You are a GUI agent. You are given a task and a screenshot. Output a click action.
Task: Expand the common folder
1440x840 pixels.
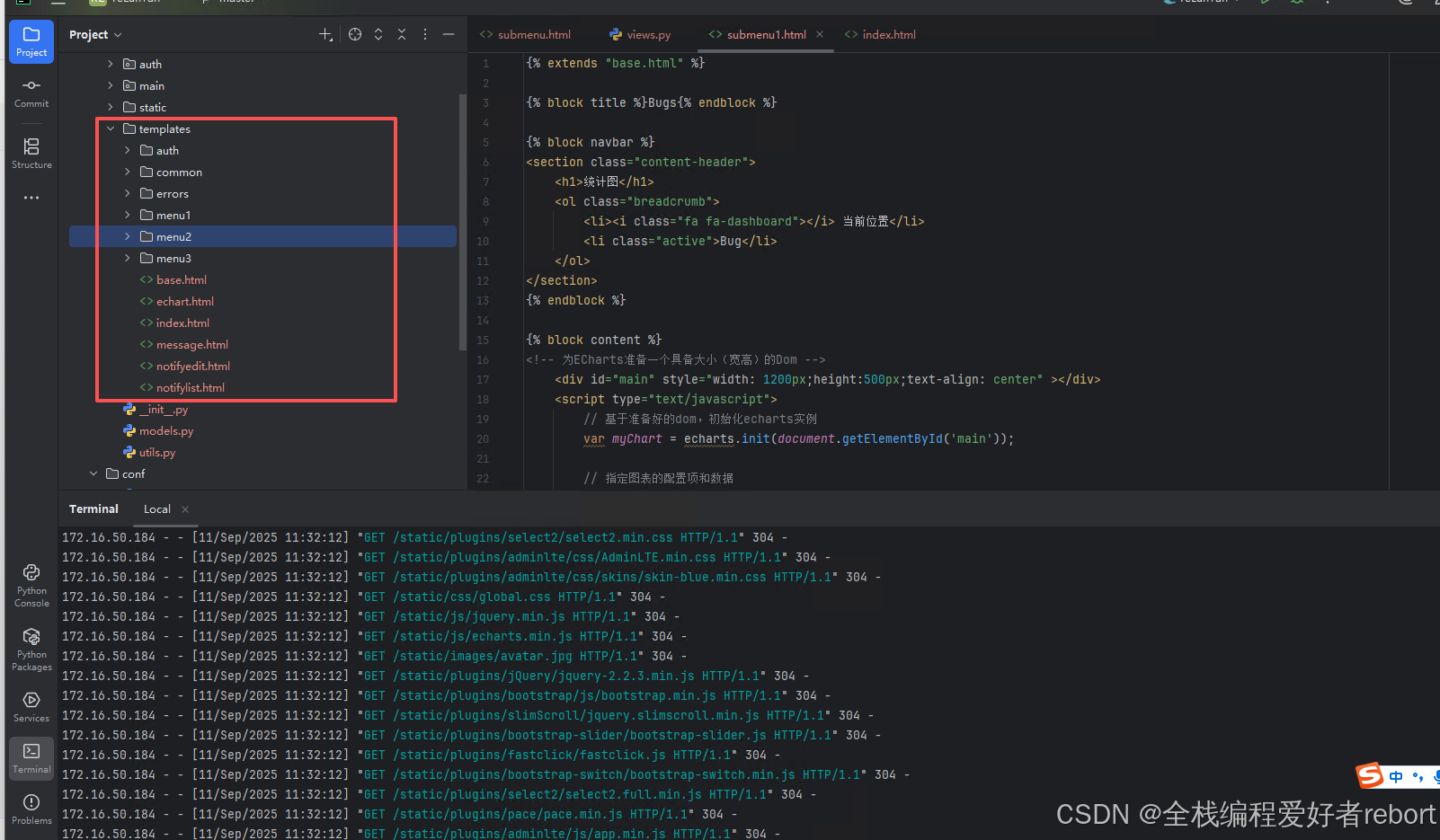pos(128,172)
